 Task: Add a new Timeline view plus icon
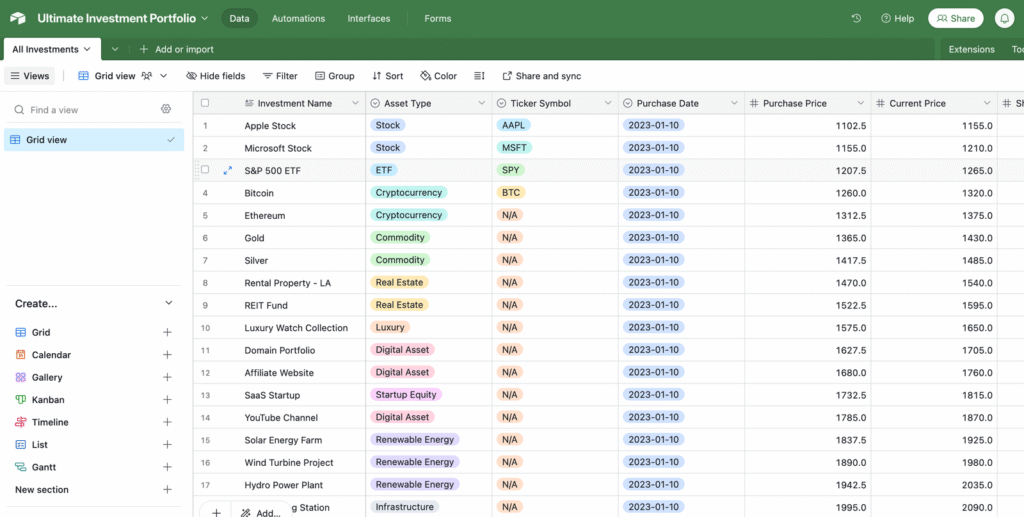tap(167, 422)
